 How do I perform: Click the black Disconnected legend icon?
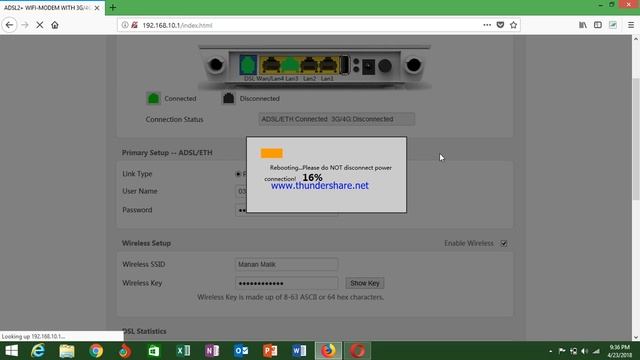pos(229,98)
